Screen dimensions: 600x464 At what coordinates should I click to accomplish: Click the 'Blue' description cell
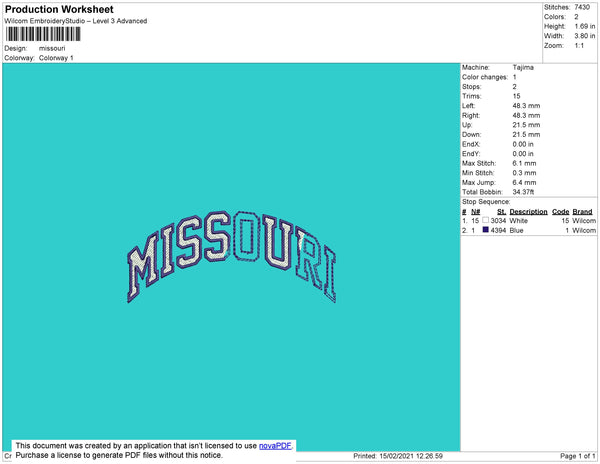click(x=516, y=230)
